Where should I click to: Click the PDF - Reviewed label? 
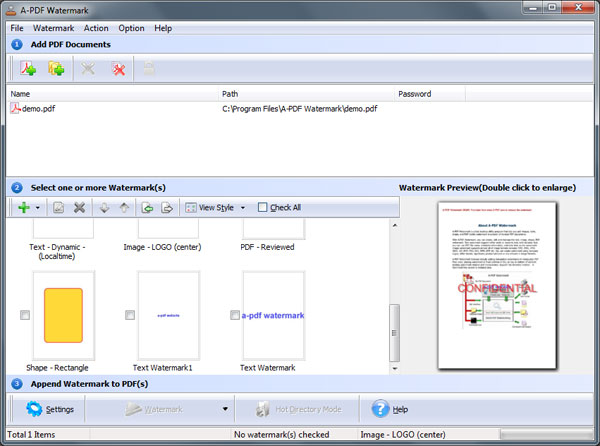(x=267, y=247)
